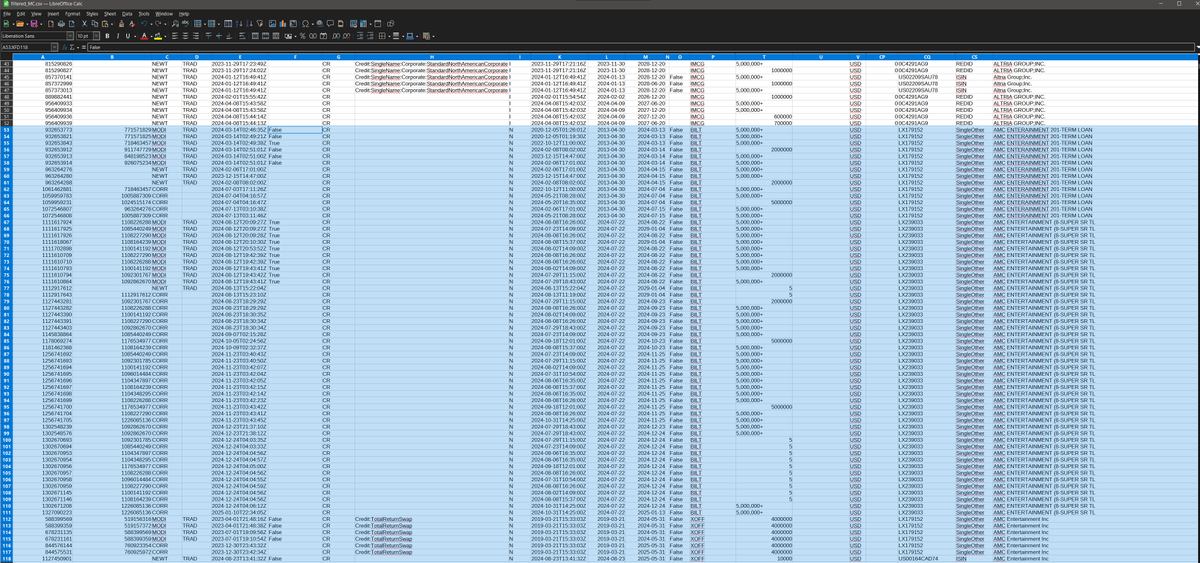This screenshot has width=1200, height=563.
Task: Click the Print icon
Action: 61,24
